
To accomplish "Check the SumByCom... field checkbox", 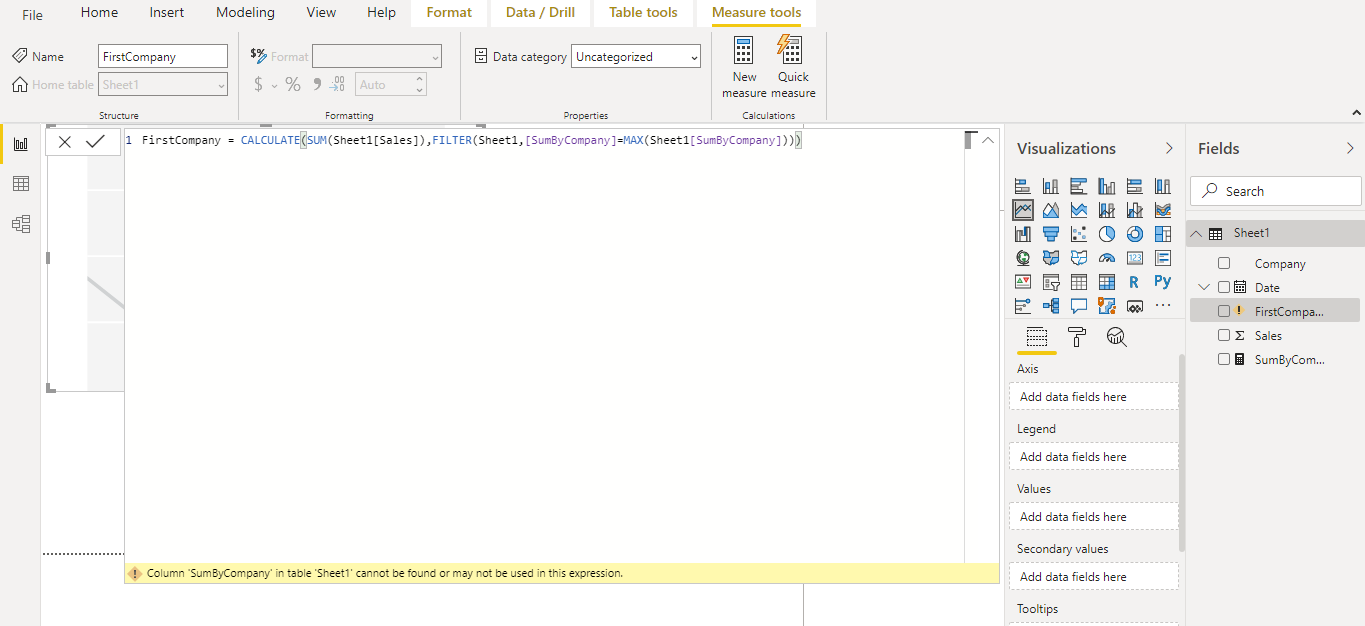I will [x=1224, y=359].
